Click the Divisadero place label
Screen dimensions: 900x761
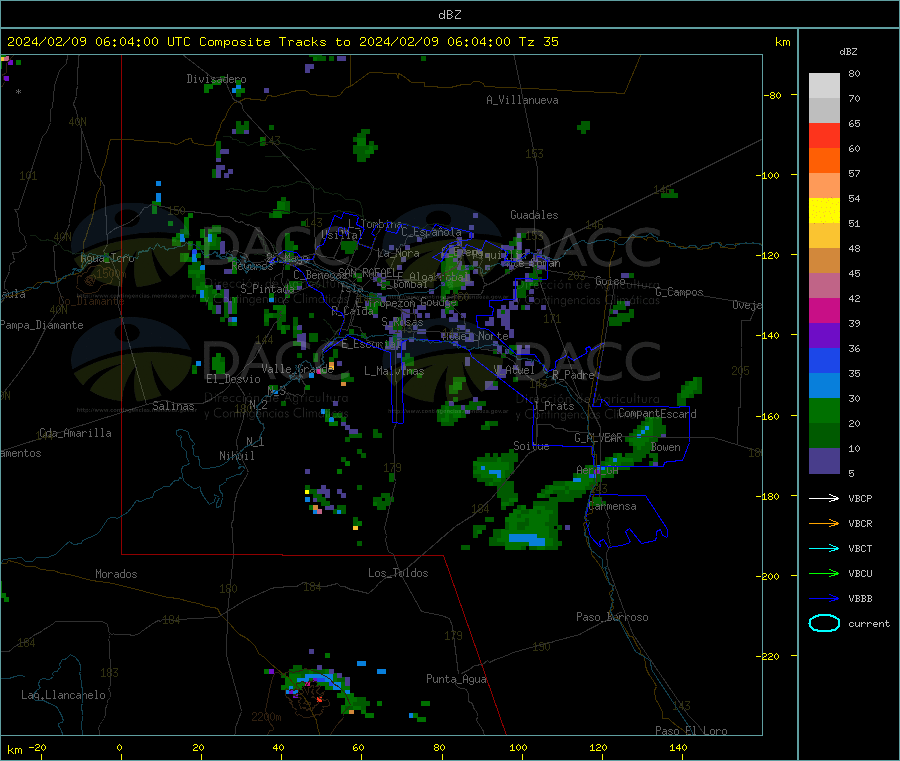pyautogui.click(x=216, y=79)
